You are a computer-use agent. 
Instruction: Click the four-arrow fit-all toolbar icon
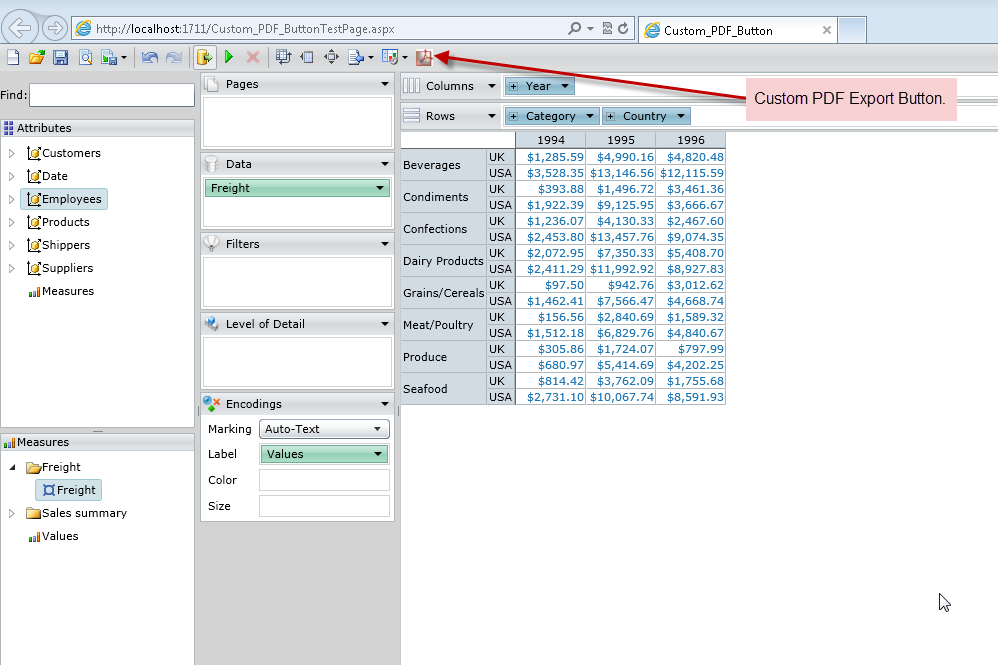pos(331,57)
